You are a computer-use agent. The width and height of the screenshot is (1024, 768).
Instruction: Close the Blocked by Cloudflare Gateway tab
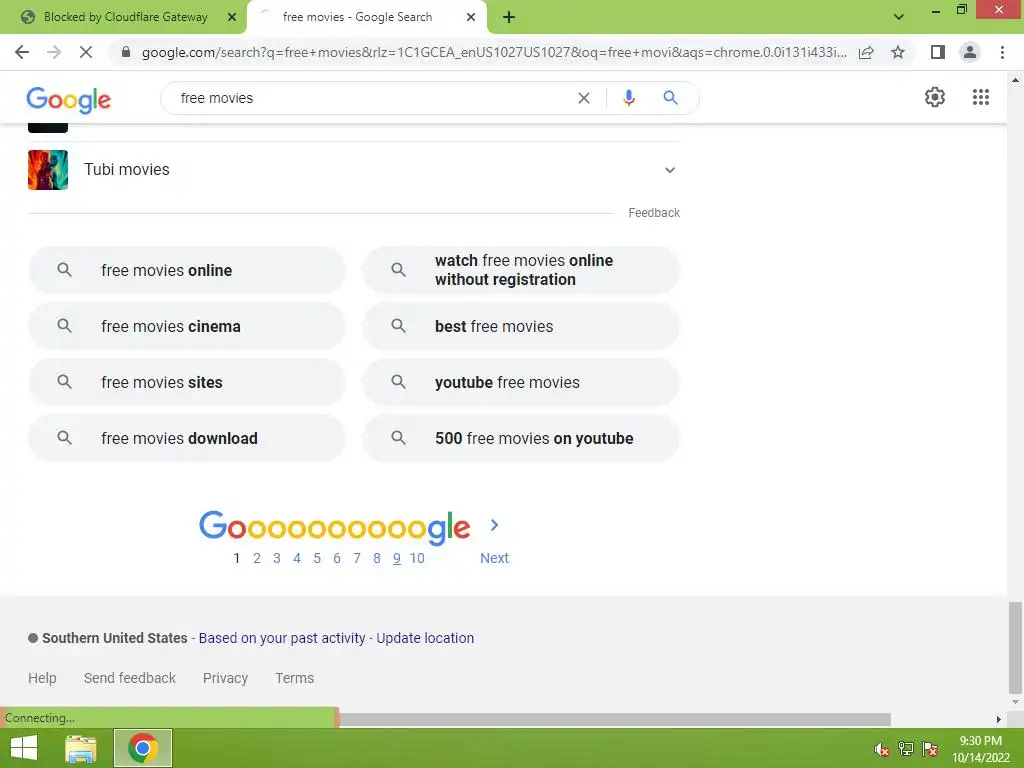coord(232,17)
